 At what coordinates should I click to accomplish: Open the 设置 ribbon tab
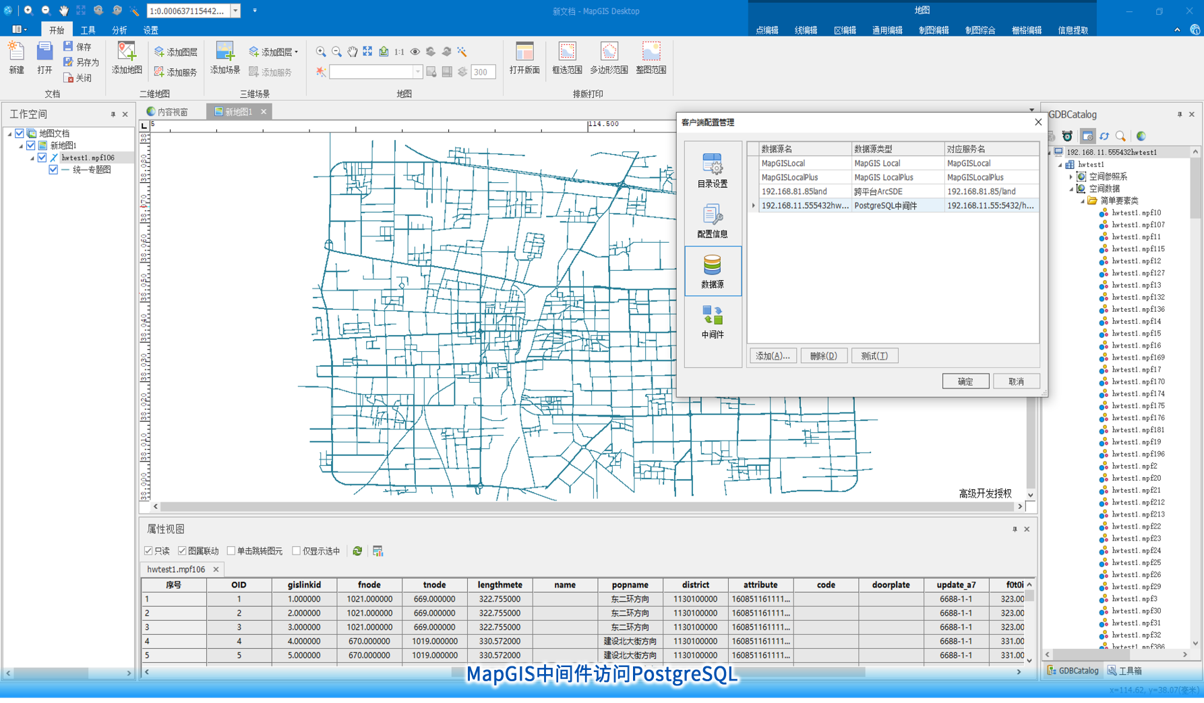(x=150, y=30)
